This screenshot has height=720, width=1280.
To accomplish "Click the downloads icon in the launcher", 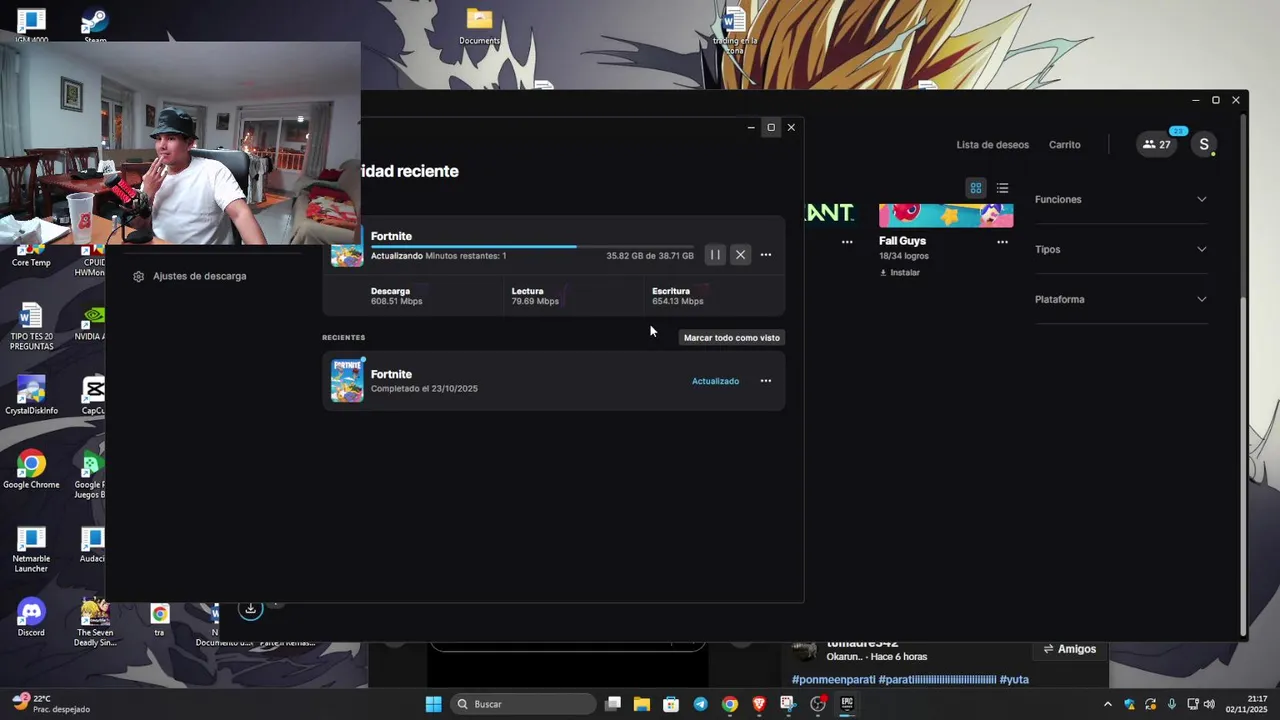I will pos(250,608).
